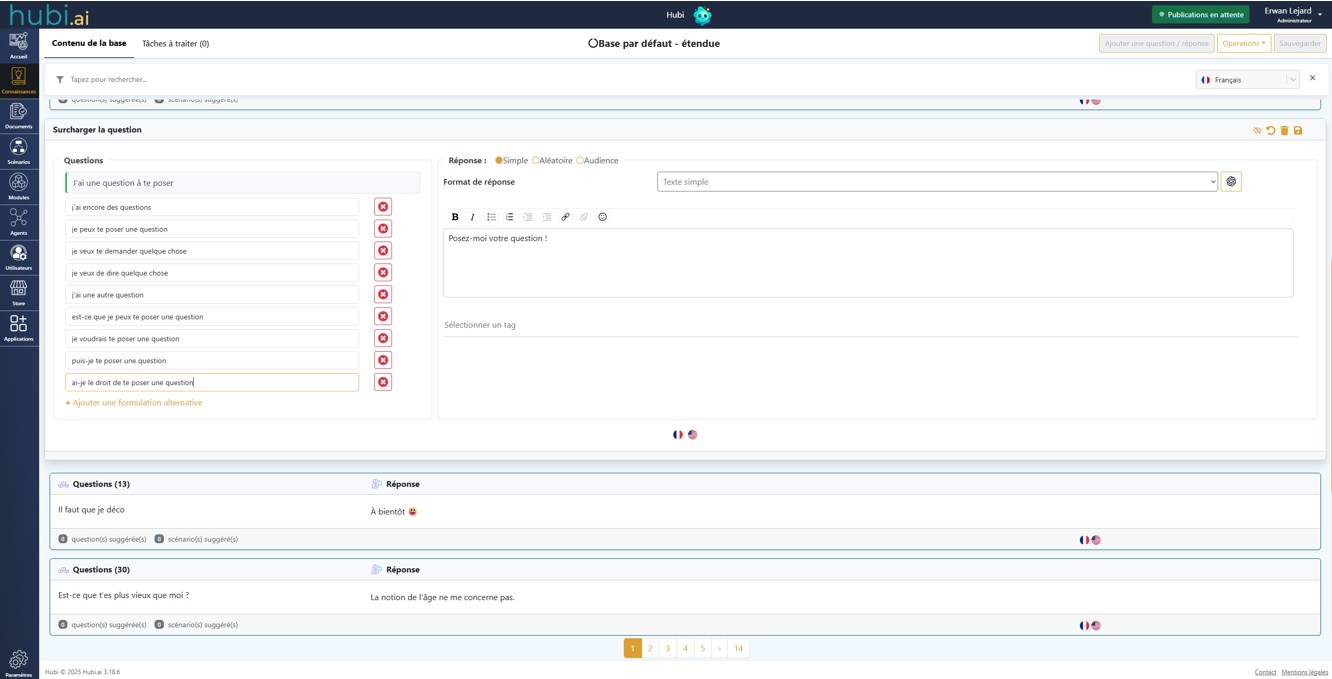Open the Scénarios section in the sidebar
Screen dimensions: 1332x679
(18, 150)
